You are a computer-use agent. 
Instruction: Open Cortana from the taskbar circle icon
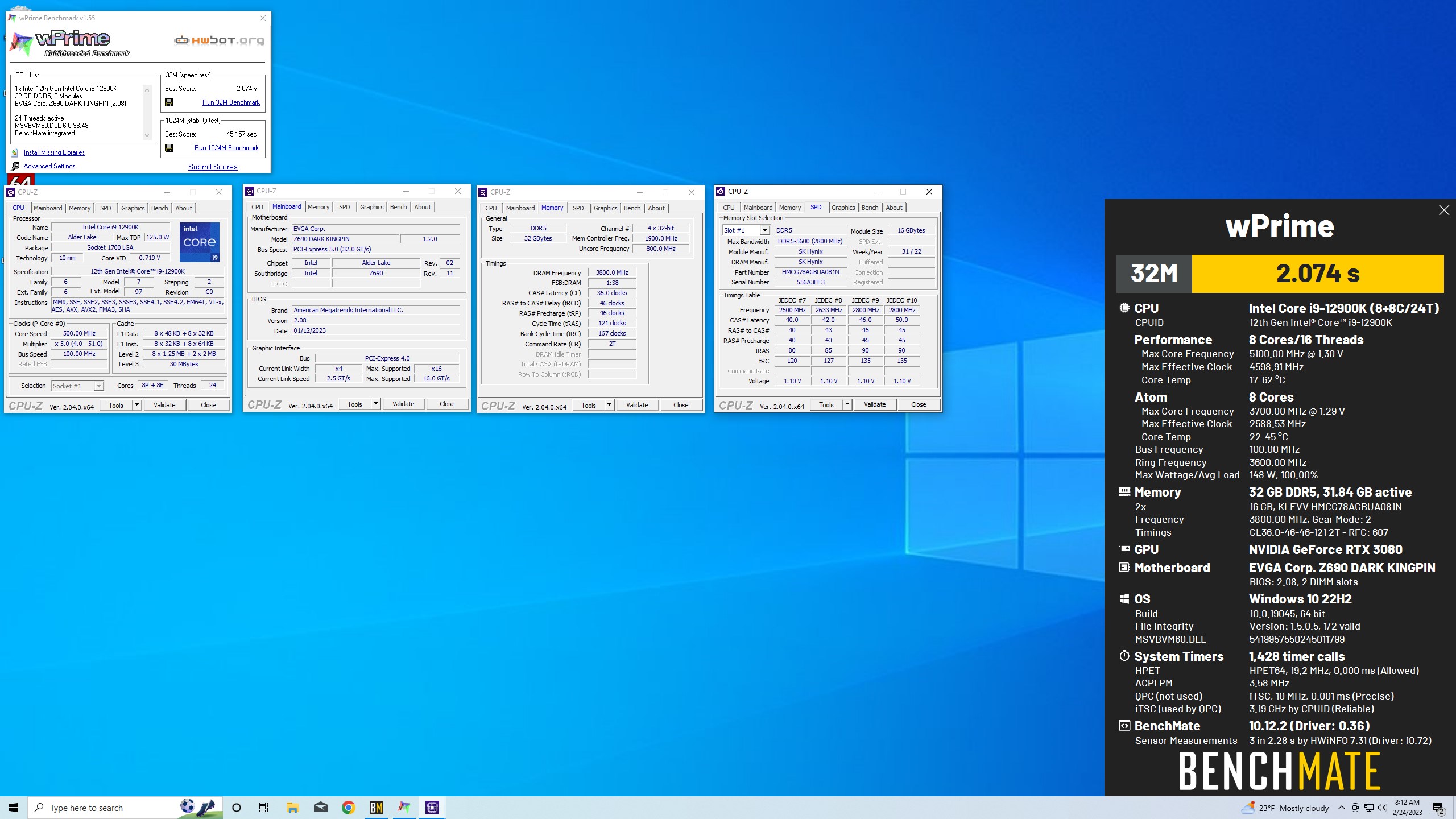coord(237,808)
